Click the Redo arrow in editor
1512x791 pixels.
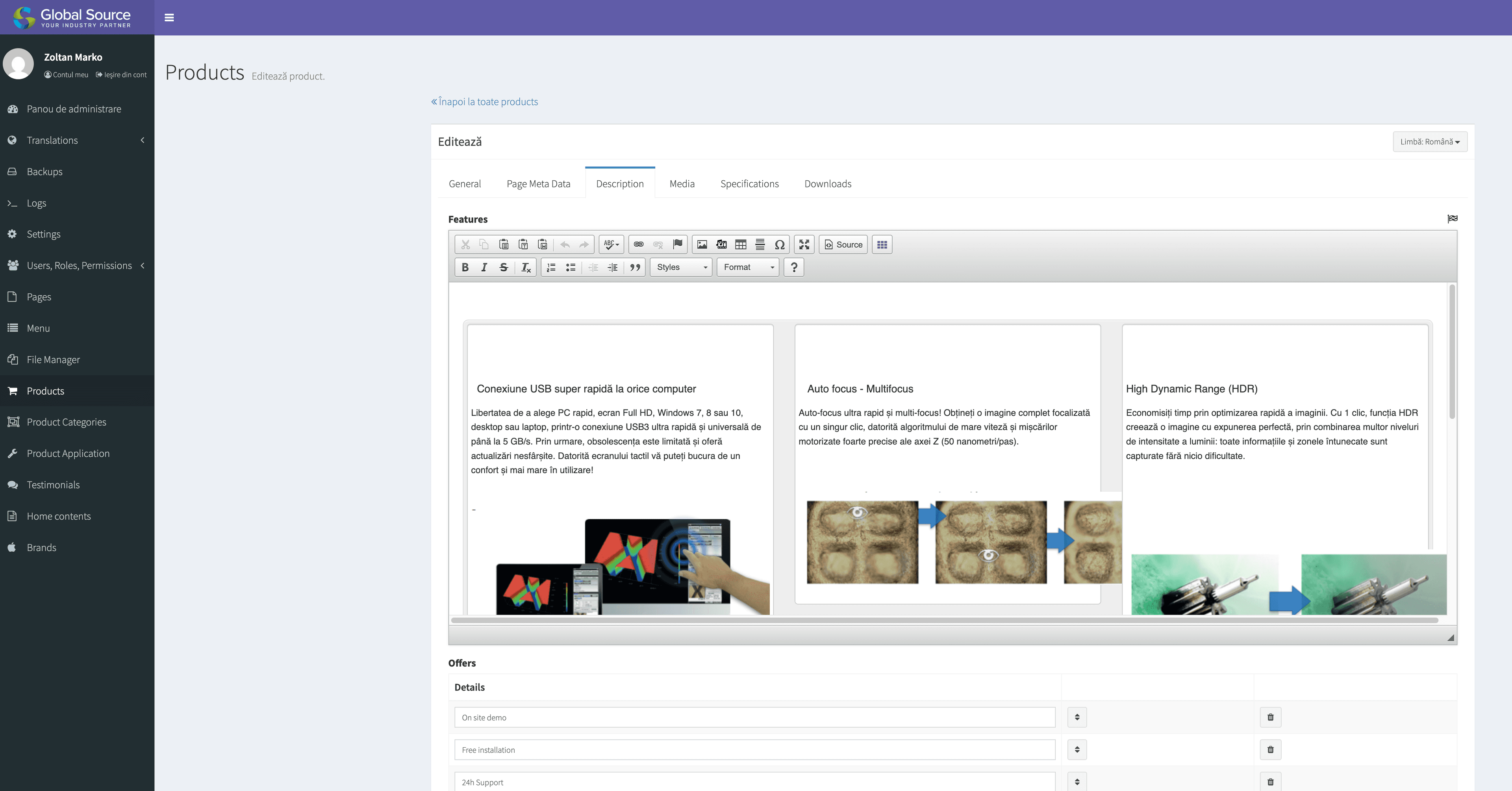click(584, 245)
